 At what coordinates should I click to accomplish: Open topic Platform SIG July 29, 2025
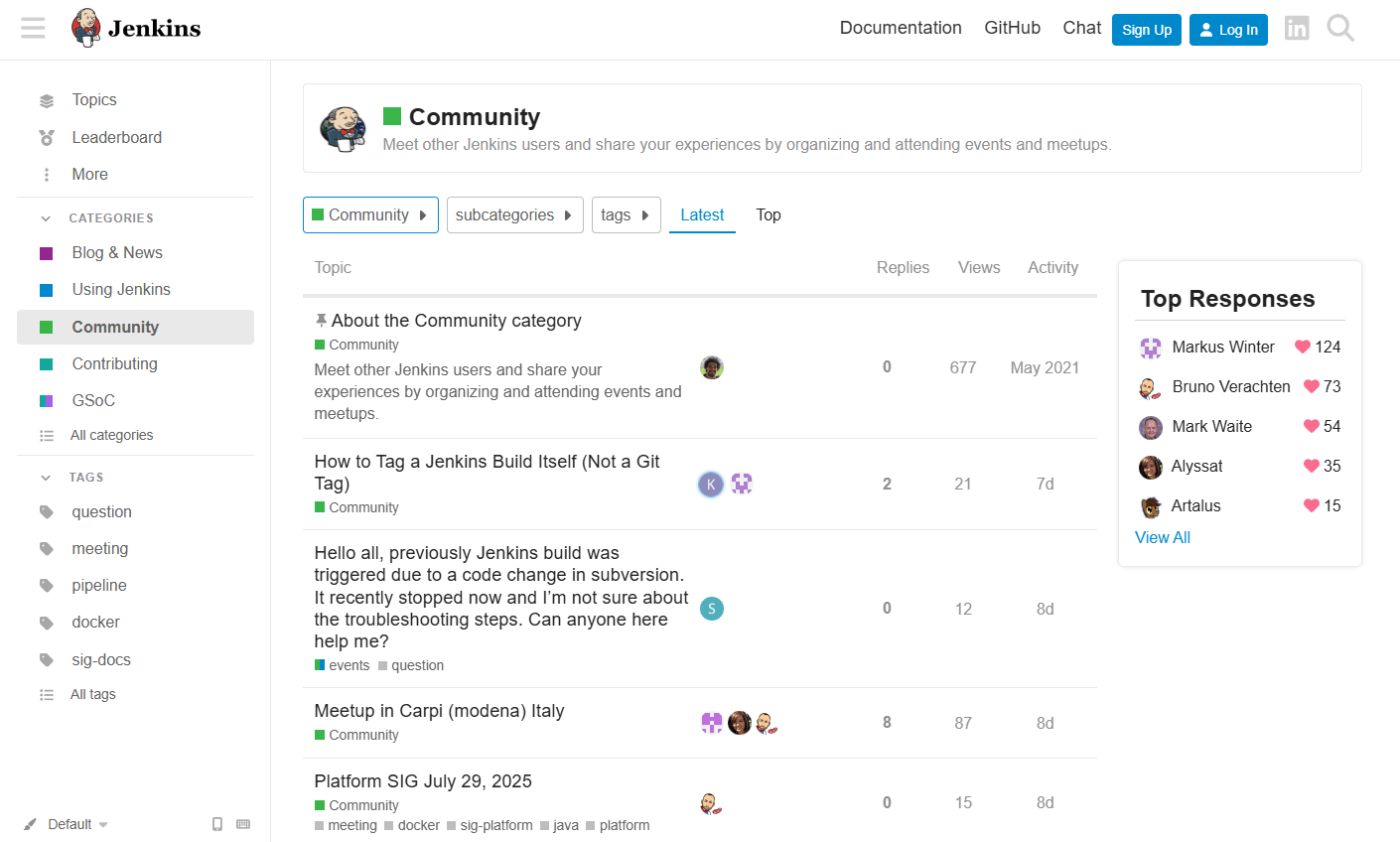[423, 781]
